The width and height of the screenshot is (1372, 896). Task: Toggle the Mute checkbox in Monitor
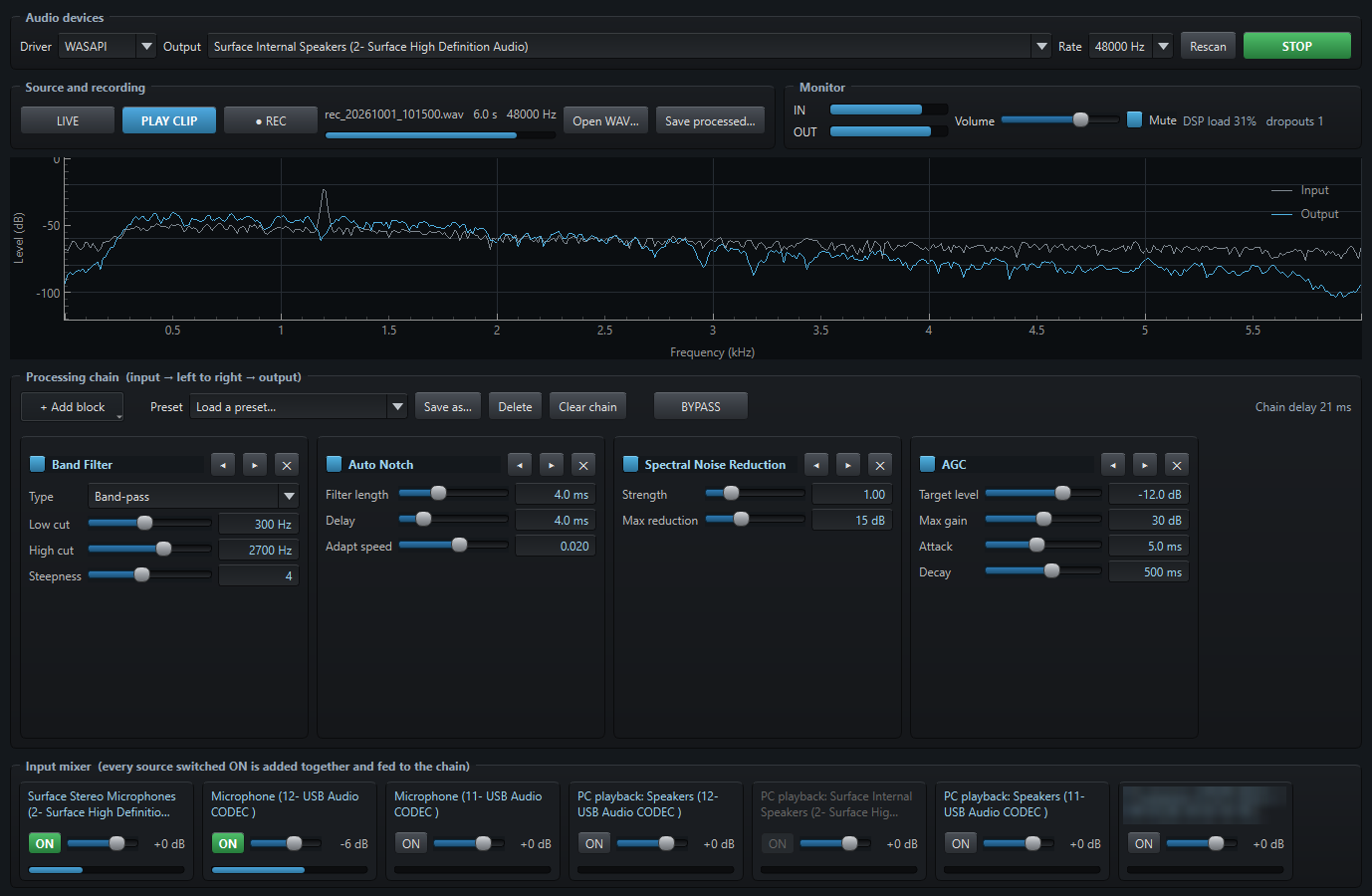1134,119
